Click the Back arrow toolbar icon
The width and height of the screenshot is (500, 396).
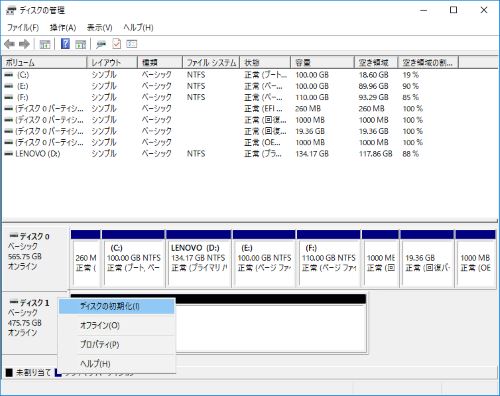click(x=9, y=44)
